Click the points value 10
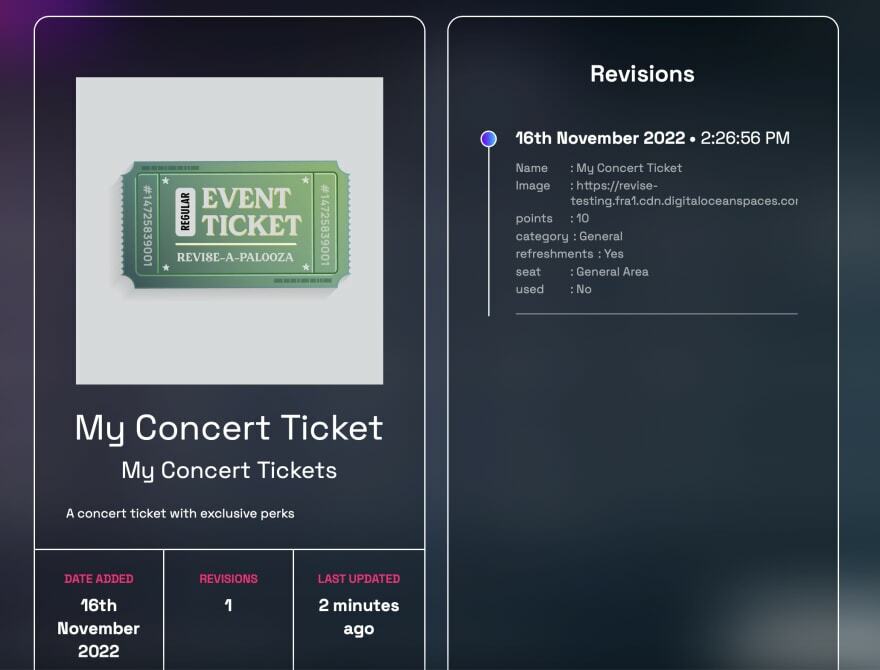This screenshot has width=880, height=670. pos(583,219)
